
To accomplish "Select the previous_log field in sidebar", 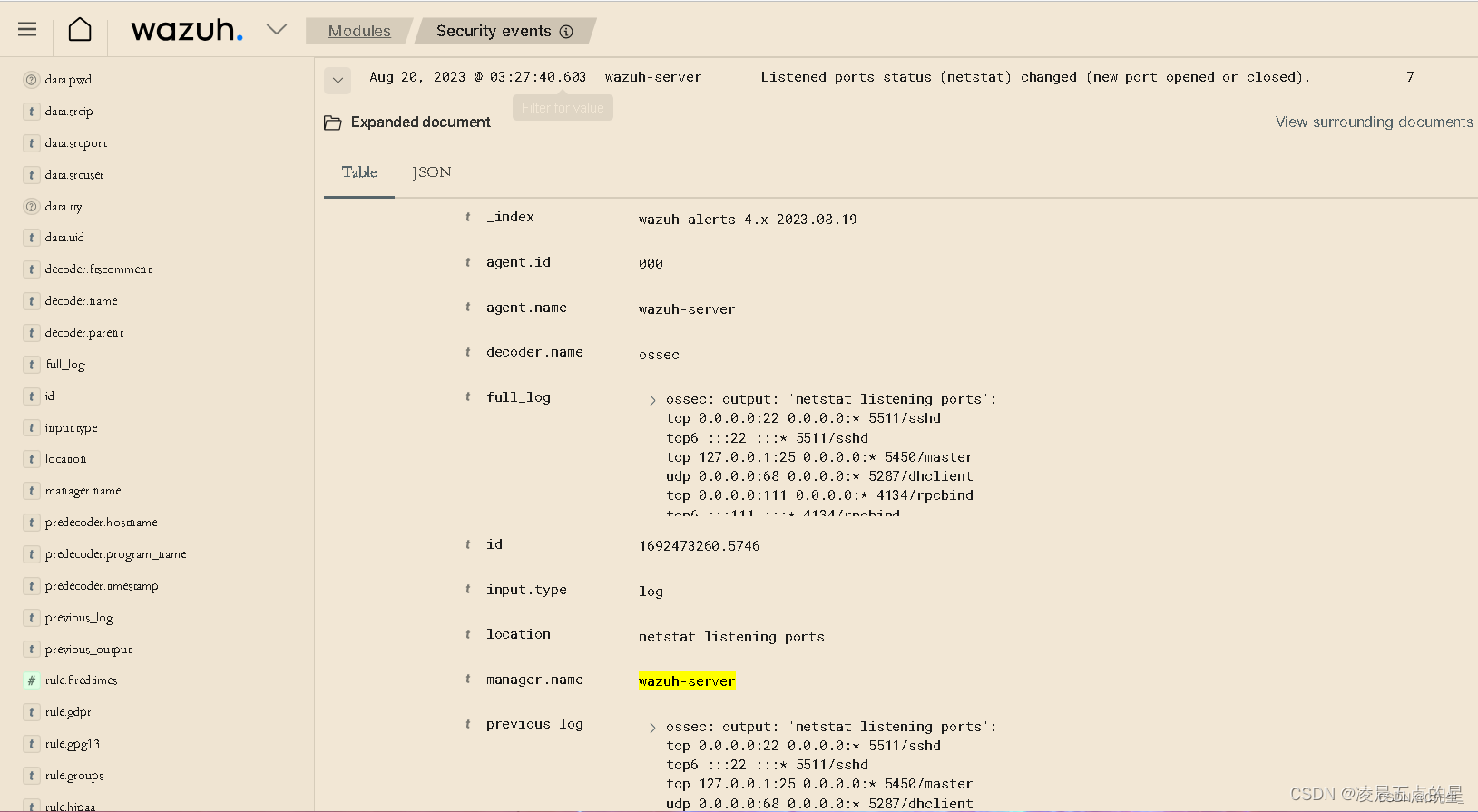I will (79, 618).
